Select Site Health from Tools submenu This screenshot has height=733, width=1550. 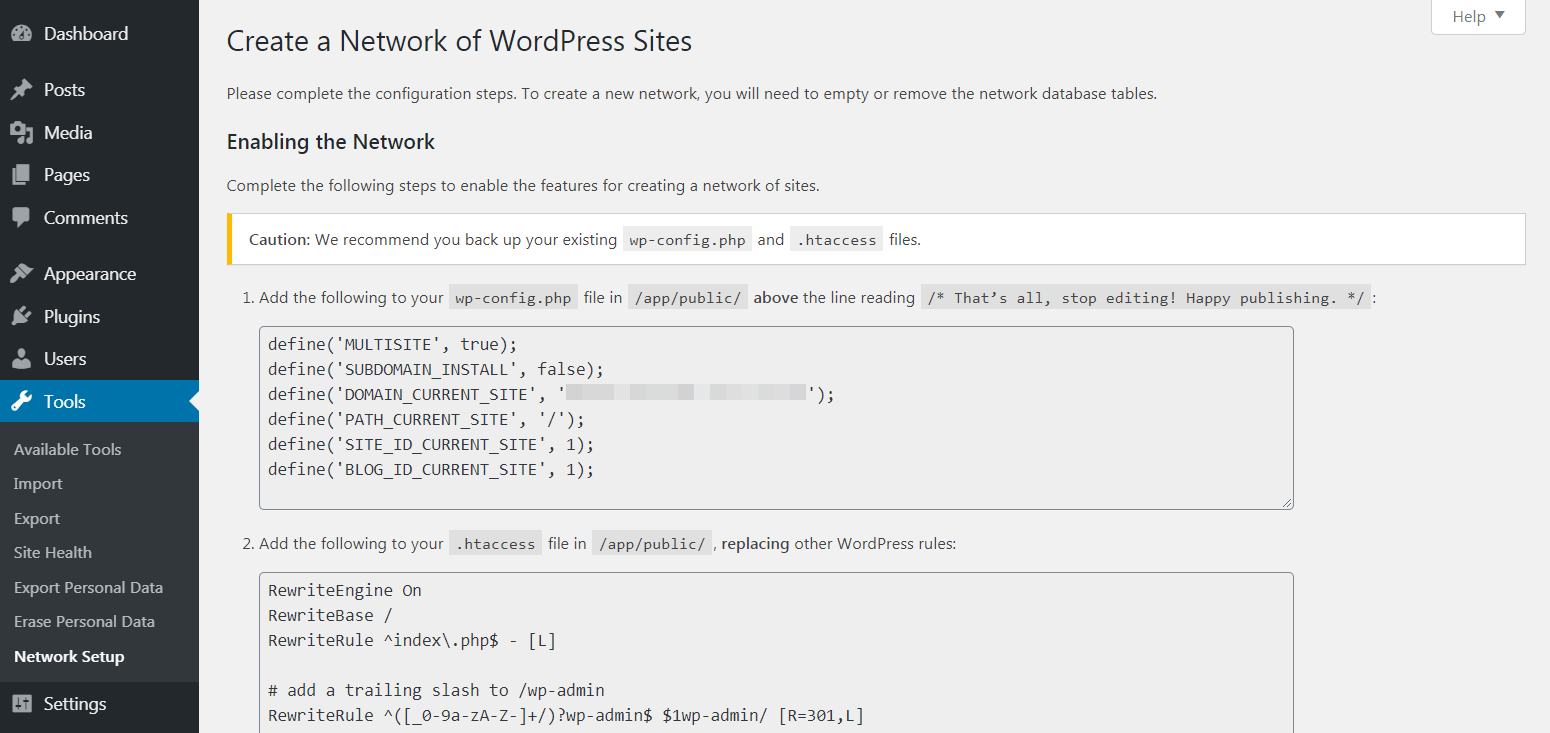[x=52, y=552]
